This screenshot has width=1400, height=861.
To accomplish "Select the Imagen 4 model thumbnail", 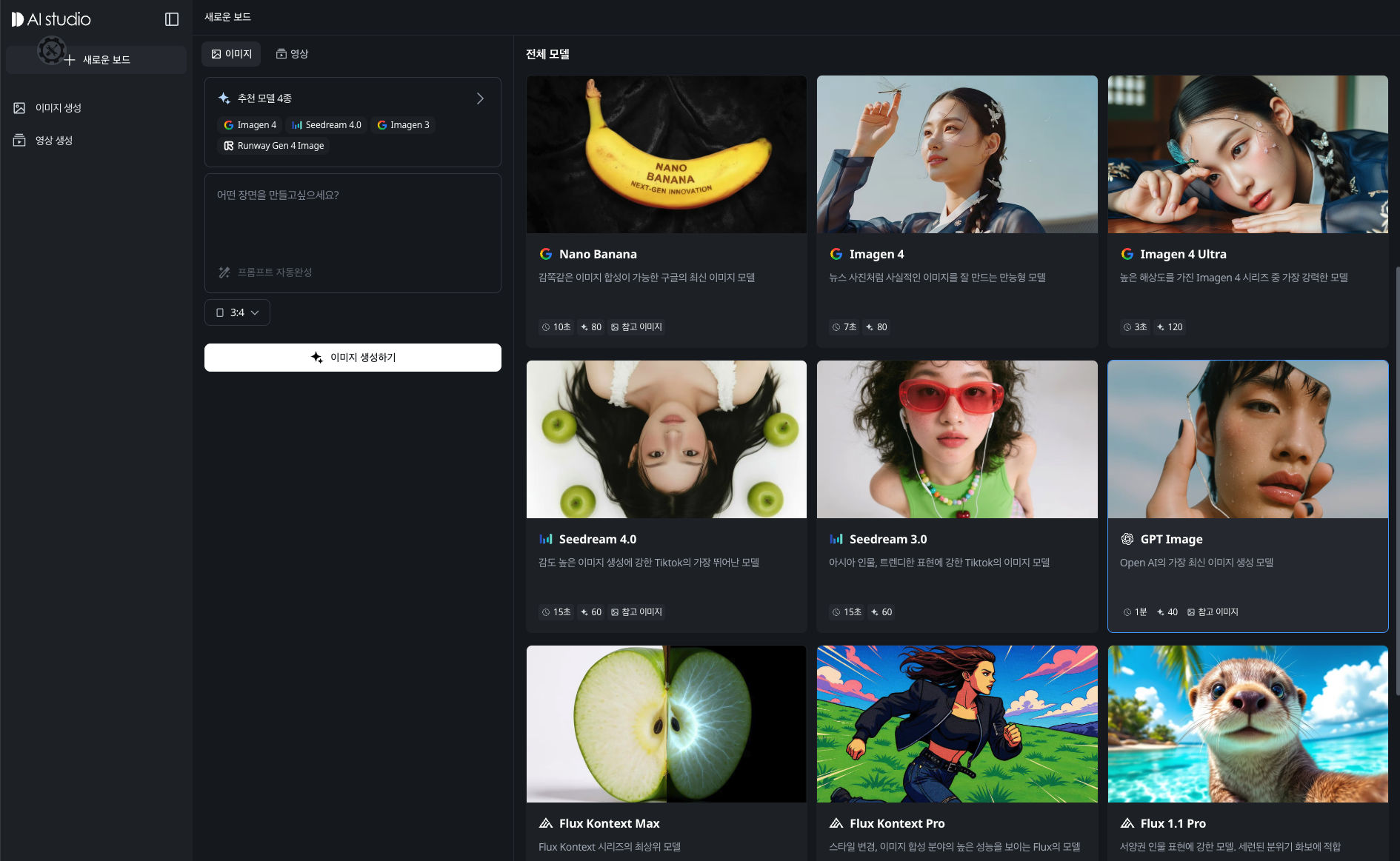I will tap(957, 154).
